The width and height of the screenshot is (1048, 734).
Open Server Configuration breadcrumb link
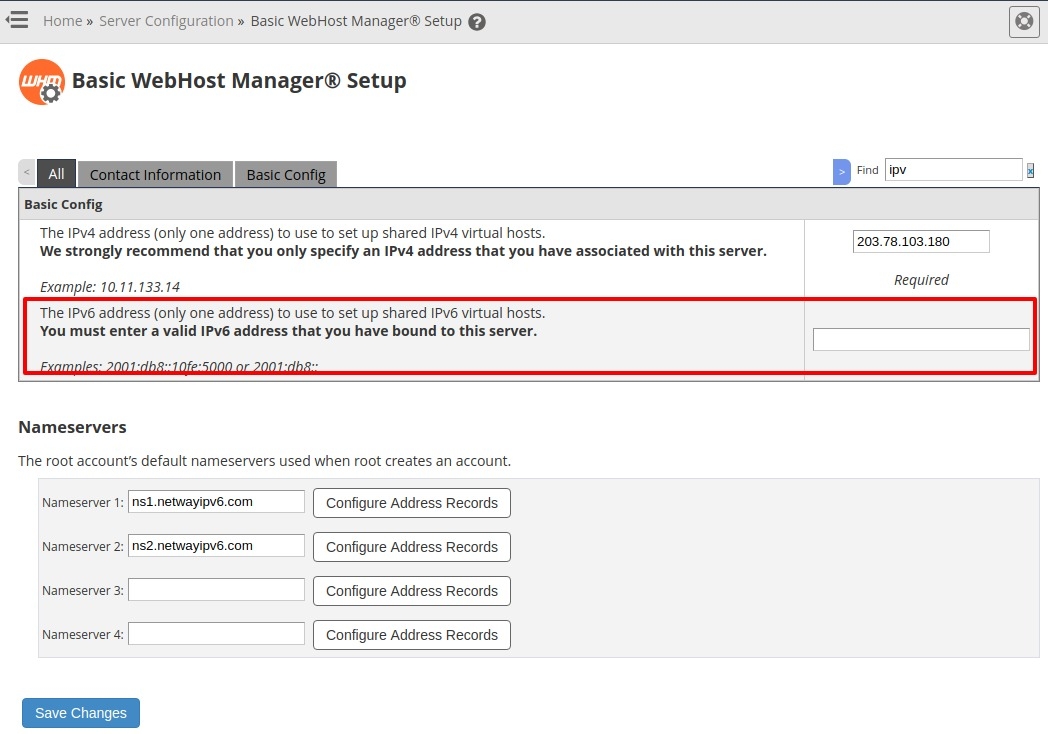tap(166, 21)
